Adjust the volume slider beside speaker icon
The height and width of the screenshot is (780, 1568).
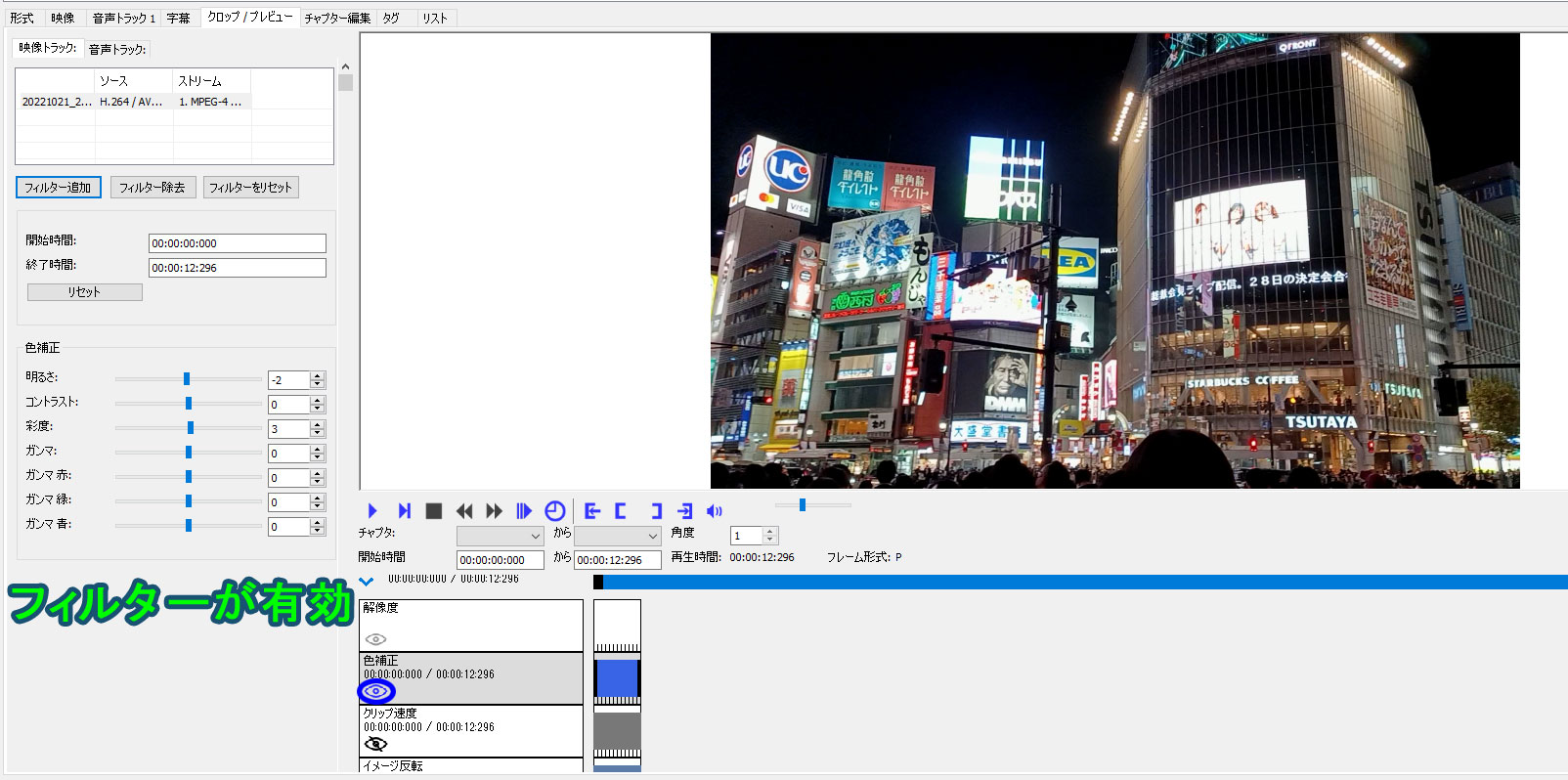(812, 505)
